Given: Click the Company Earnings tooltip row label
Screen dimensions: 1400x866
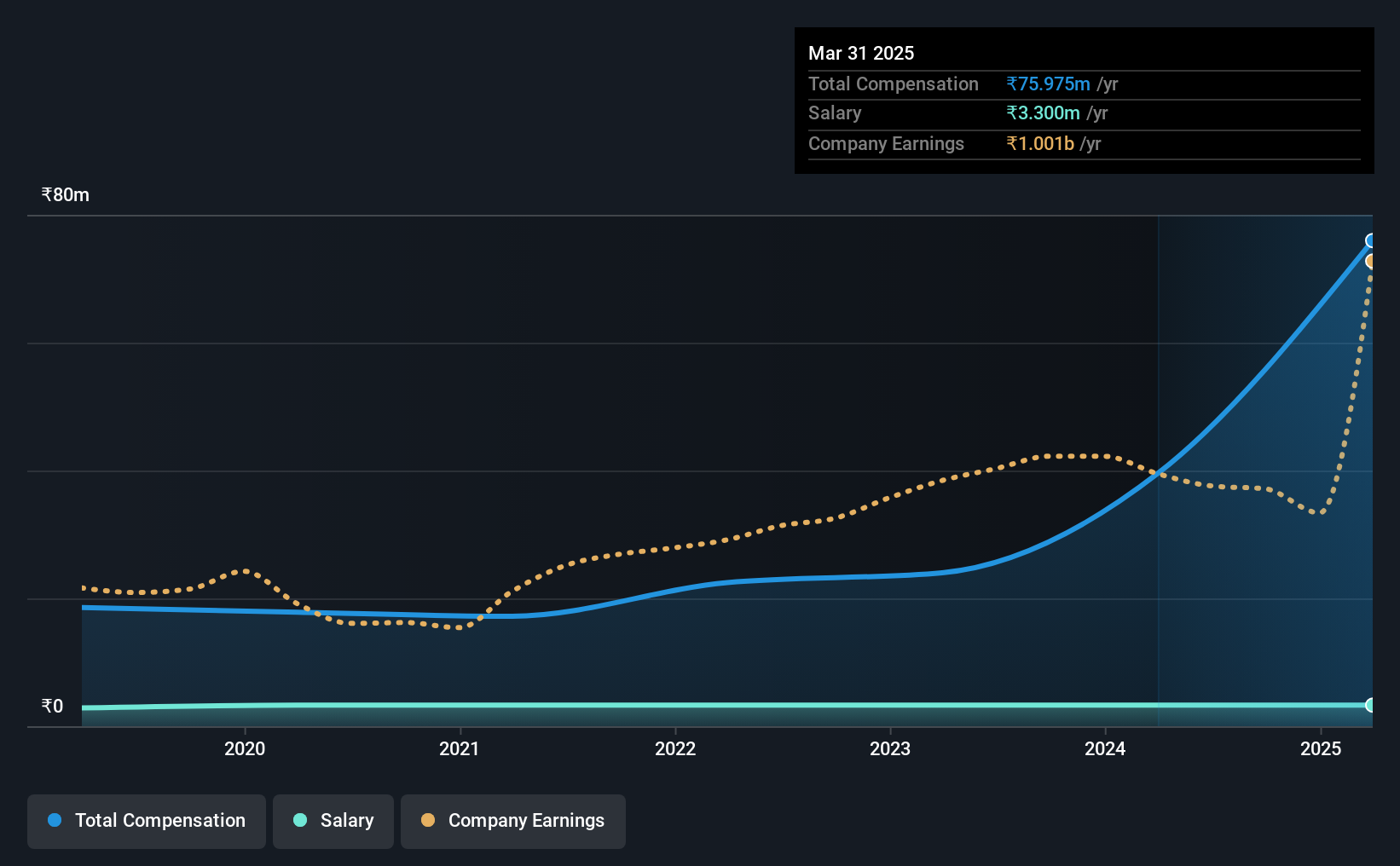Looking at the screenshot, I should coord(886,143).
